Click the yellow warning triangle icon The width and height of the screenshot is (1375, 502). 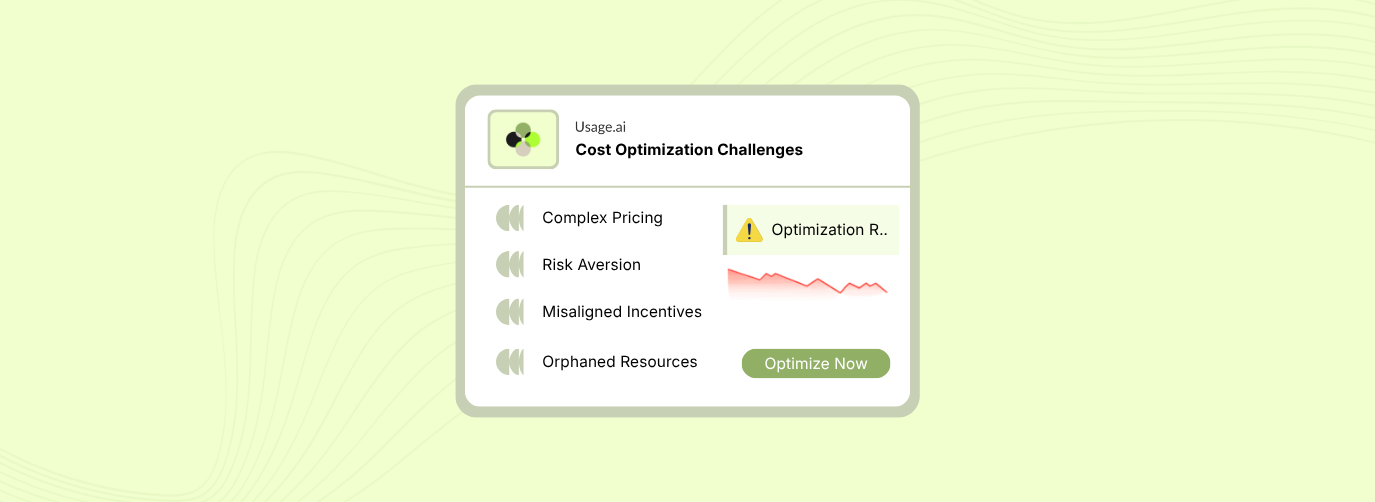tap(749, 231)
